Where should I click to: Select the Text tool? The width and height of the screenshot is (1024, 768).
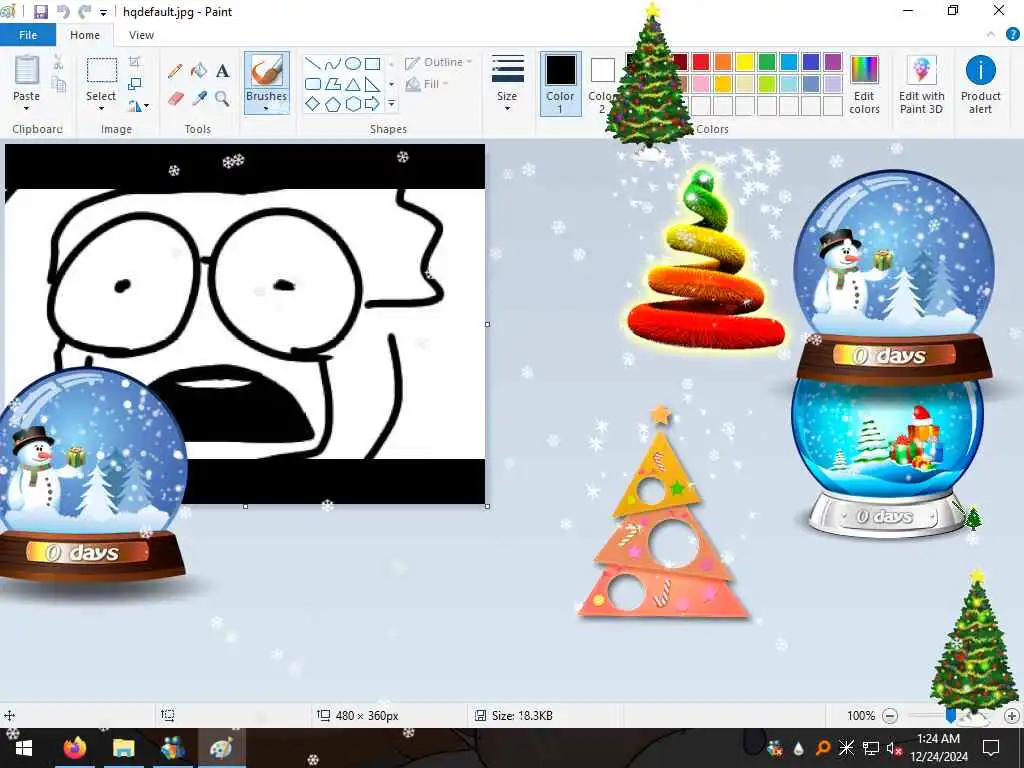[x=223, y=71]
